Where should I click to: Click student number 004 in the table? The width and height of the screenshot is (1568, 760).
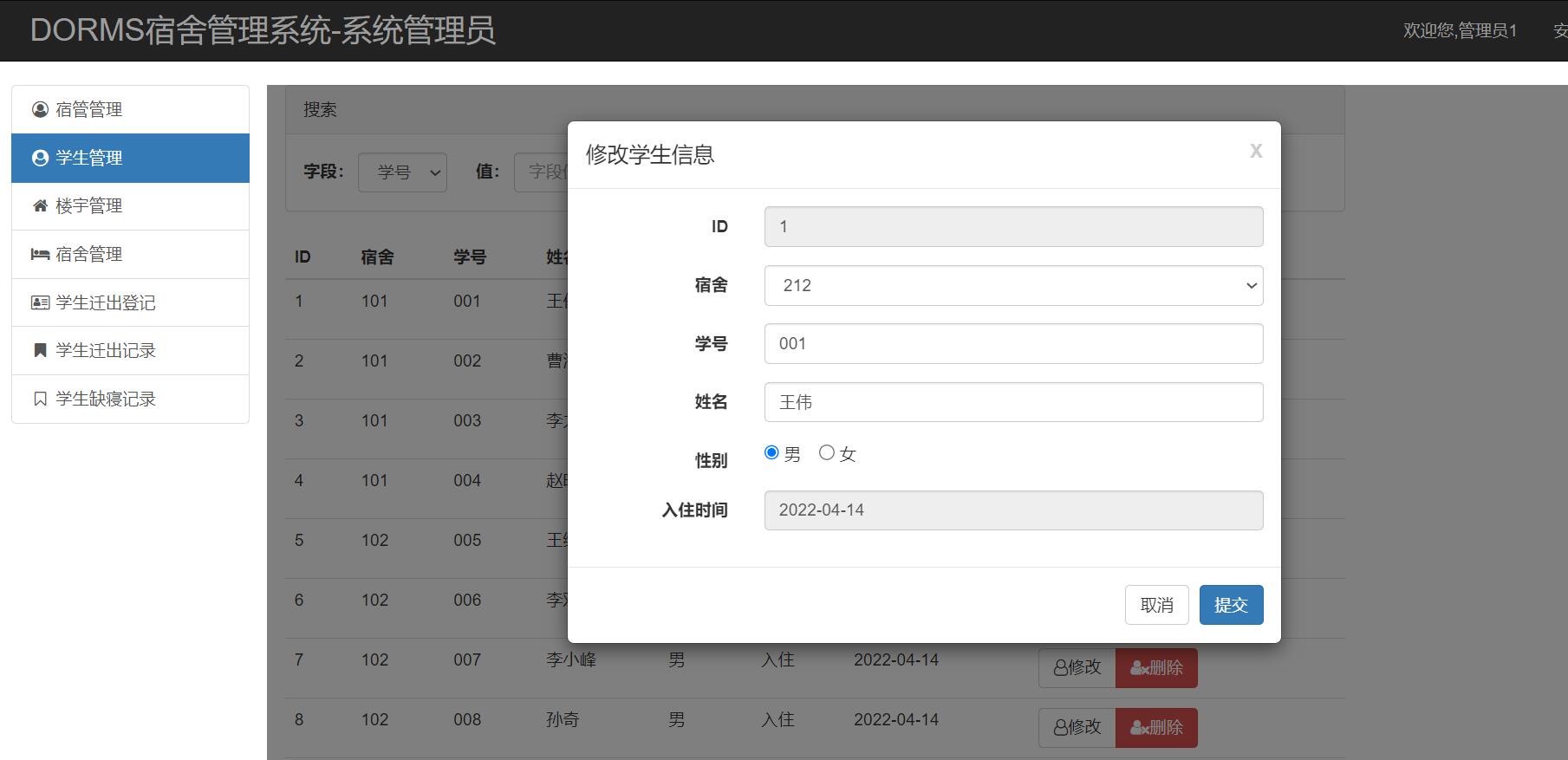[x=467, y=480]
